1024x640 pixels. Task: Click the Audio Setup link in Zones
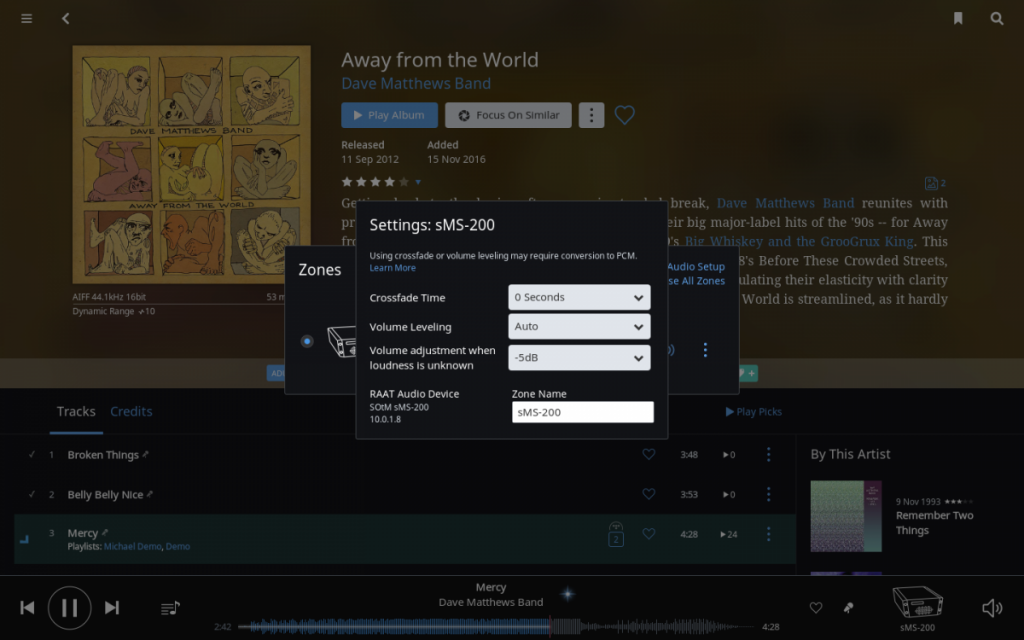(696, 266)
